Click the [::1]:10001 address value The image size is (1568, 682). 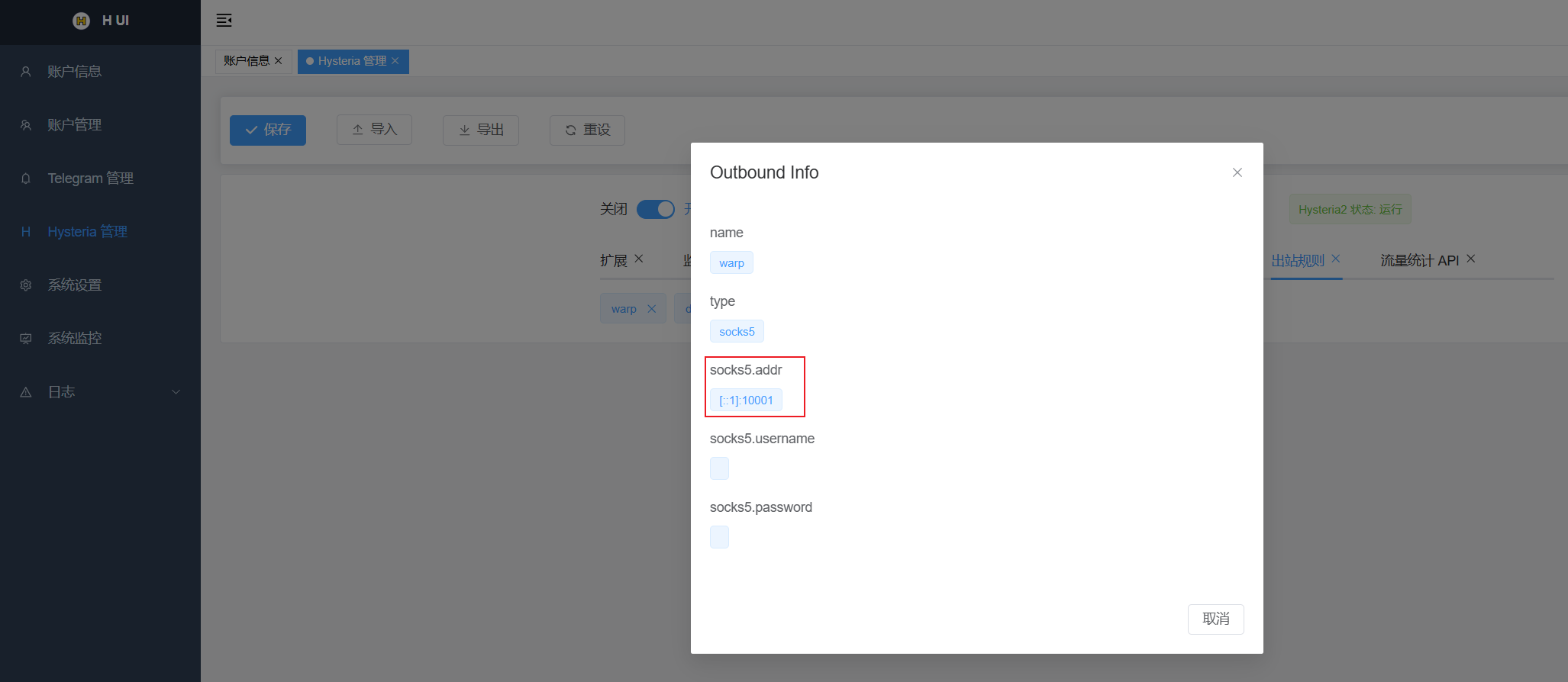746,401
